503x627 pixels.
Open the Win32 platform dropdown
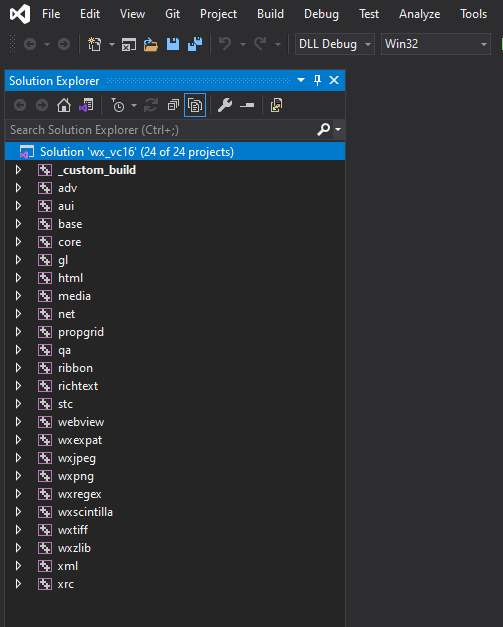(436, 44)
